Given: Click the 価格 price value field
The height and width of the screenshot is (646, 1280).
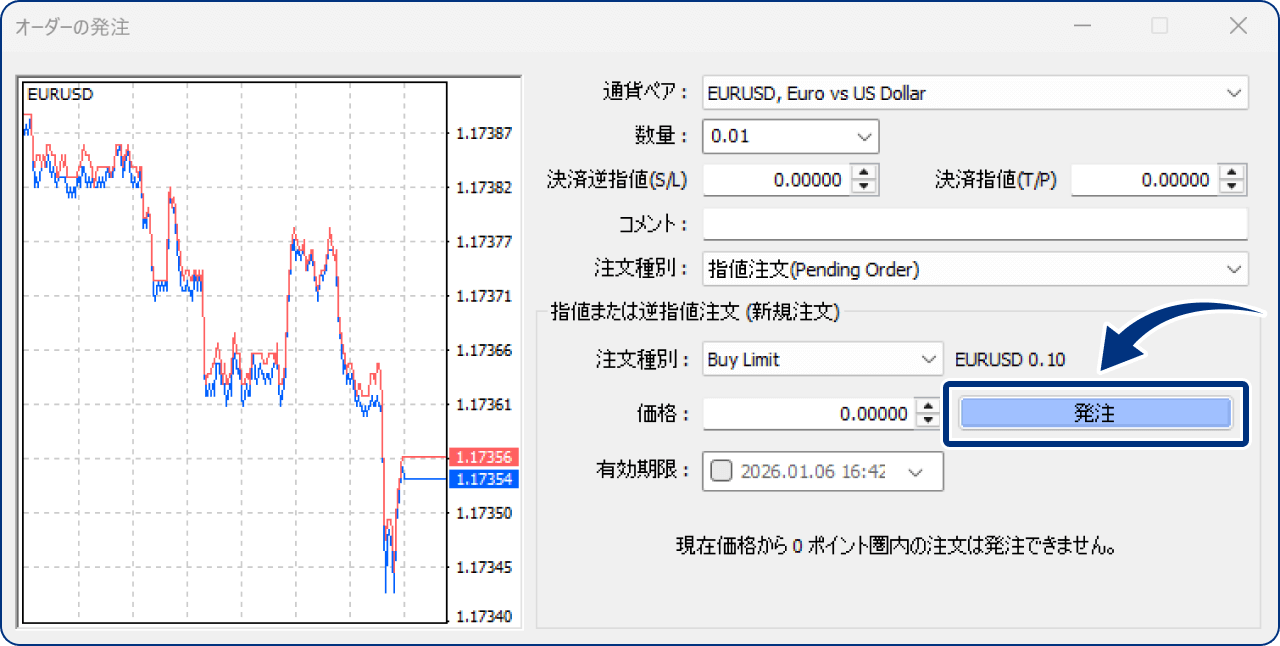Looking at the screenshot, I should (810, 413).
